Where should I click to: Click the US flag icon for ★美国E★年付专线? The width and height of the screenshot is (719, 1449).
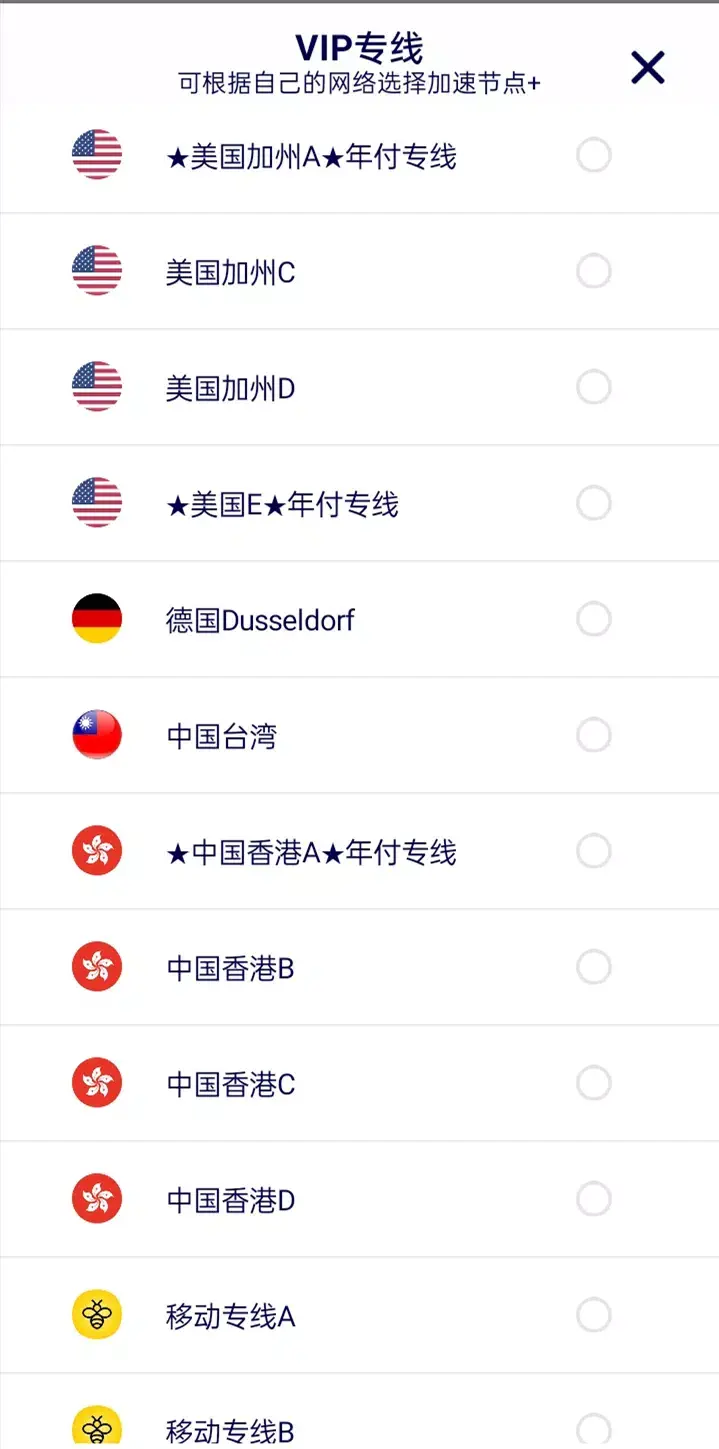tap(96, 502)
